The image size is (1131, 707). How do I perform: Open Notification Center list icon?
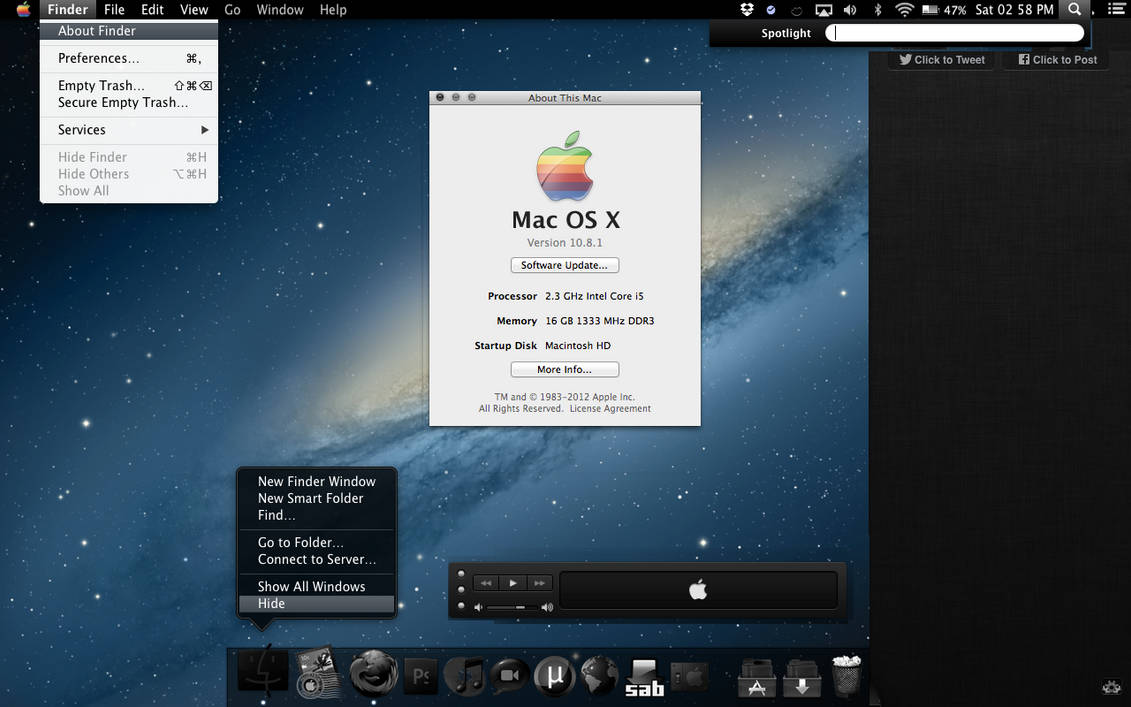pyautogui.click(x=1116, y=9)
